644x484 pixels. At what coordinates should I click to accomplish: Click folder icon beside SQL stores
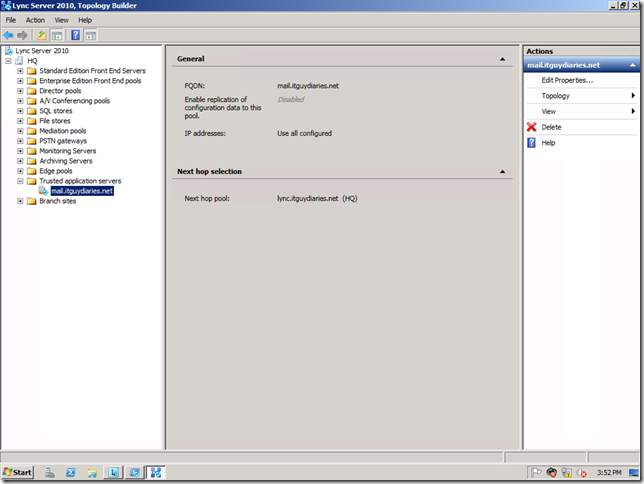click(32, 111)
